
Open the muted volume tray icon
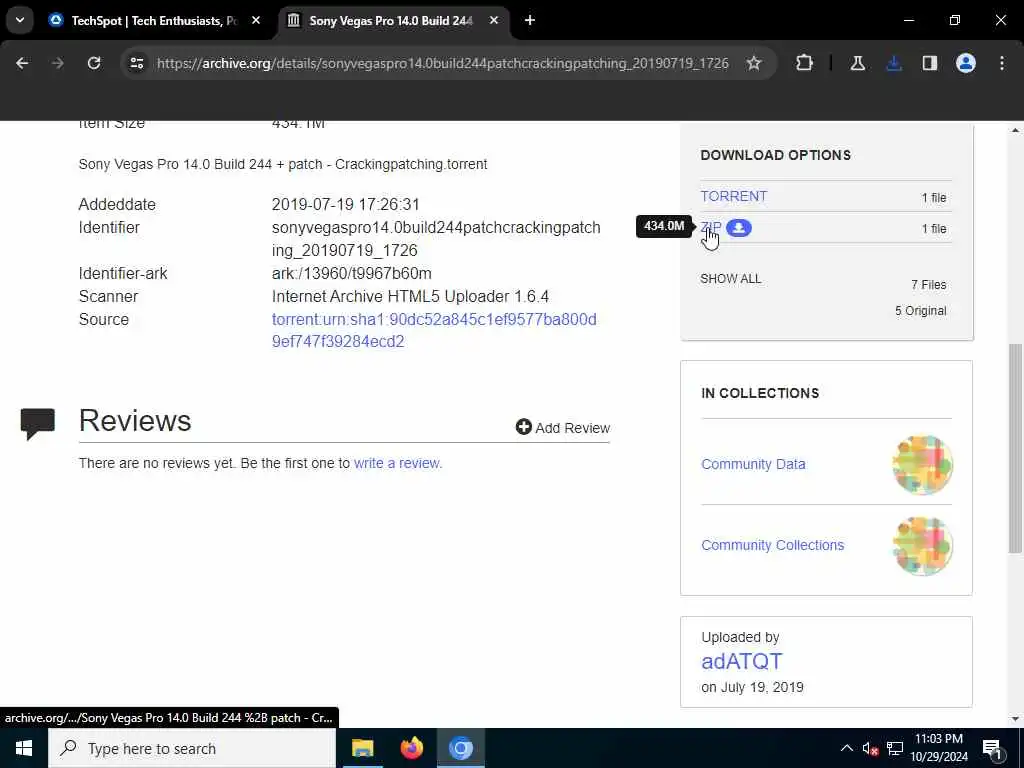coord(870,748)
